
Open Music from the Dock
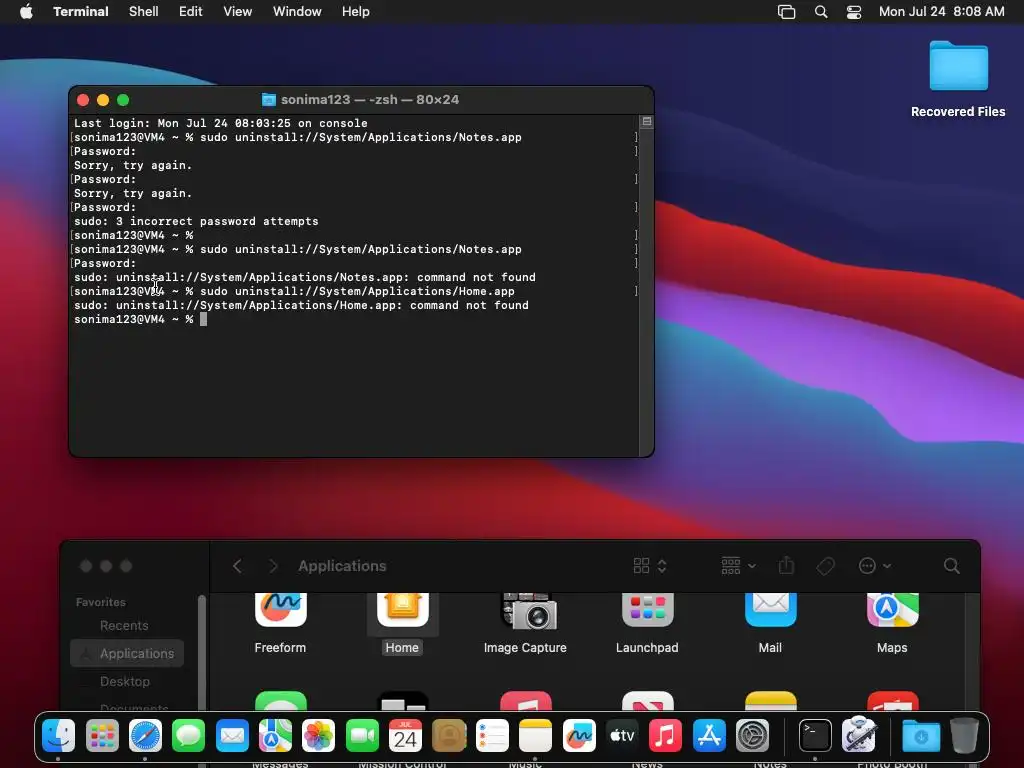[x=665, y=735]
